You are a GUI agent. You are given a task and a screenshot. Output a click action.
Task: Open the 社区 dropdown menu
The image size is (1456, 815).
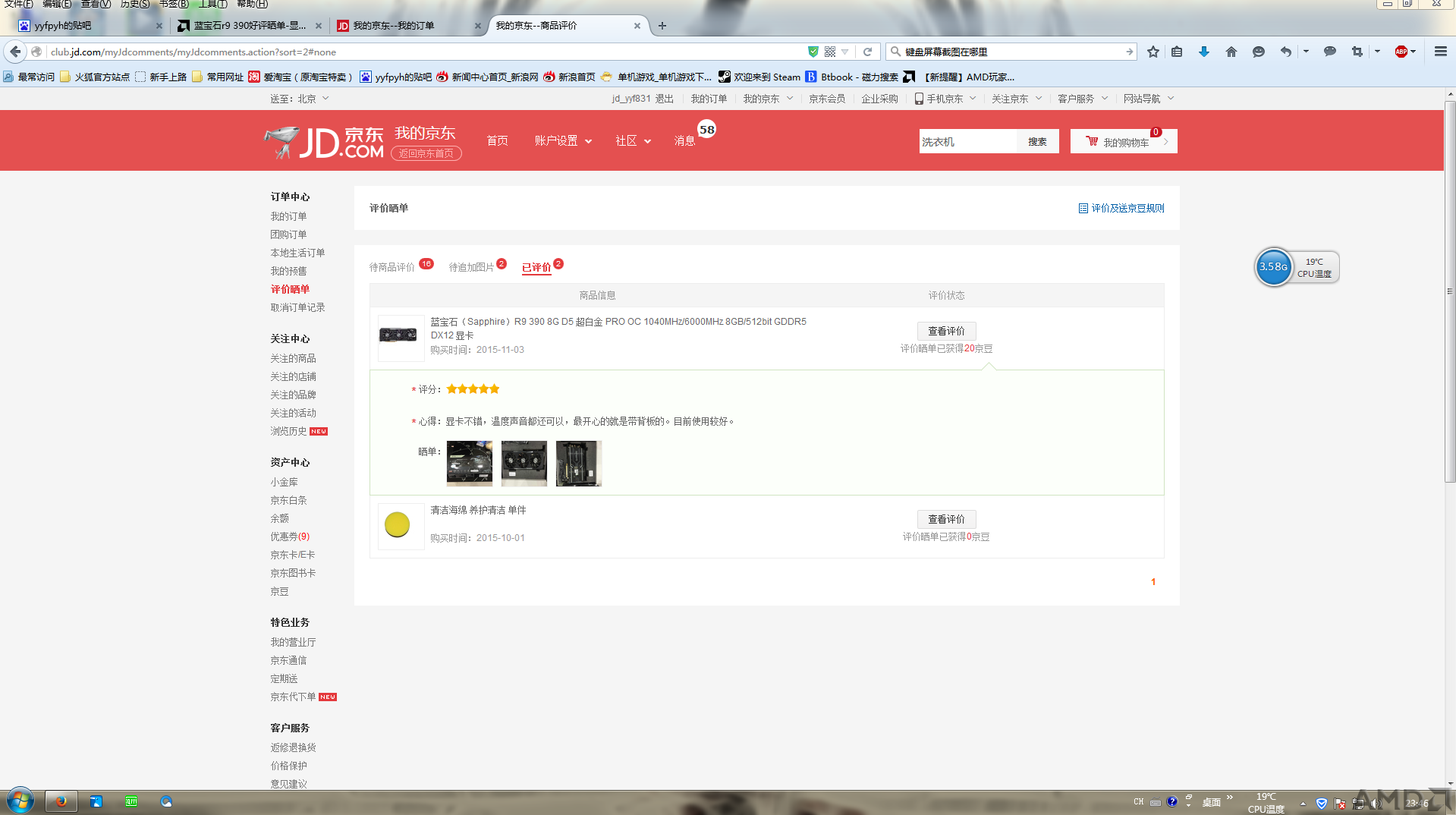[x=634, y=141]
